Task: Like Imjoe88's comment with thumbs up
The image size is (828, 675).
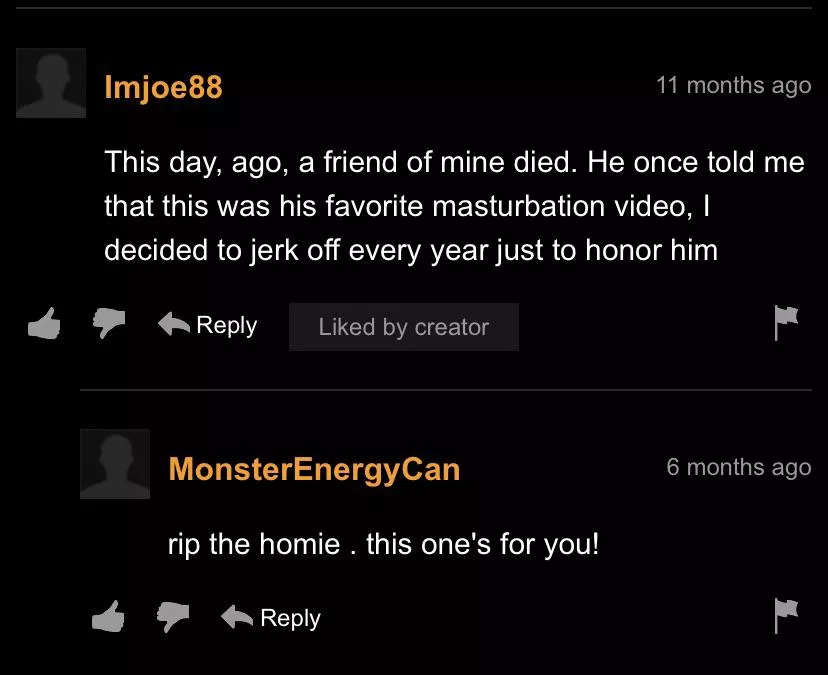Action: [44, 323]
